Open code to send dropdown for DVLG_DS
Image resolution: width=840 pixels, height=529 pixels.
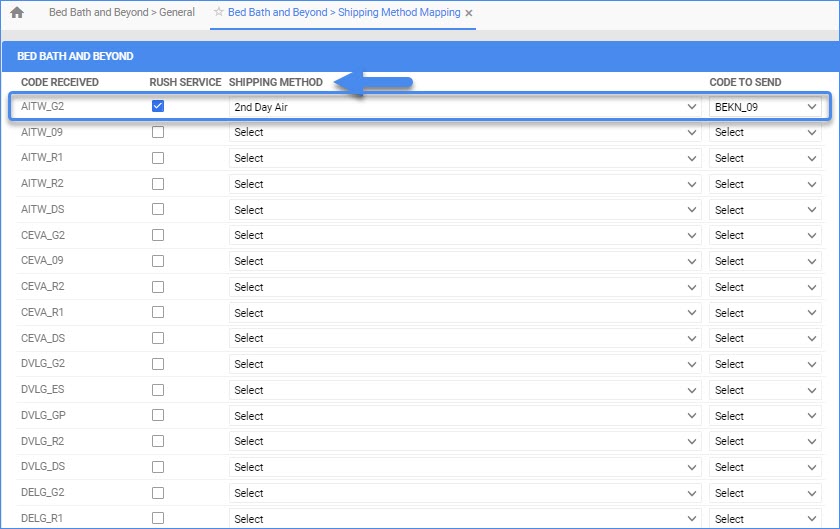pyautogui.click(x=765, y=467)
